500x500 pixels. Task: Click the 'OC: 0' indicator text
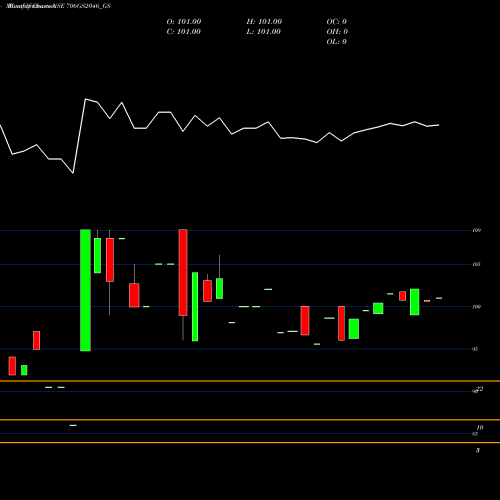click(x=336, y=22)
